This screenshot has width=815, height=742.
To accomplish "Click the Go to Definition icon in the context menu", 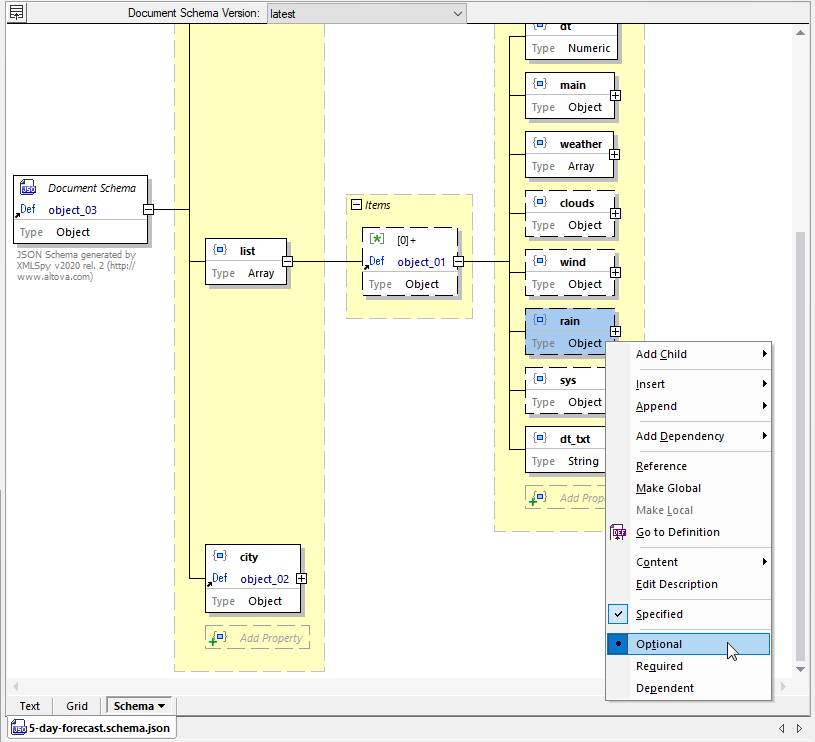I will click(x=618, y=532).
